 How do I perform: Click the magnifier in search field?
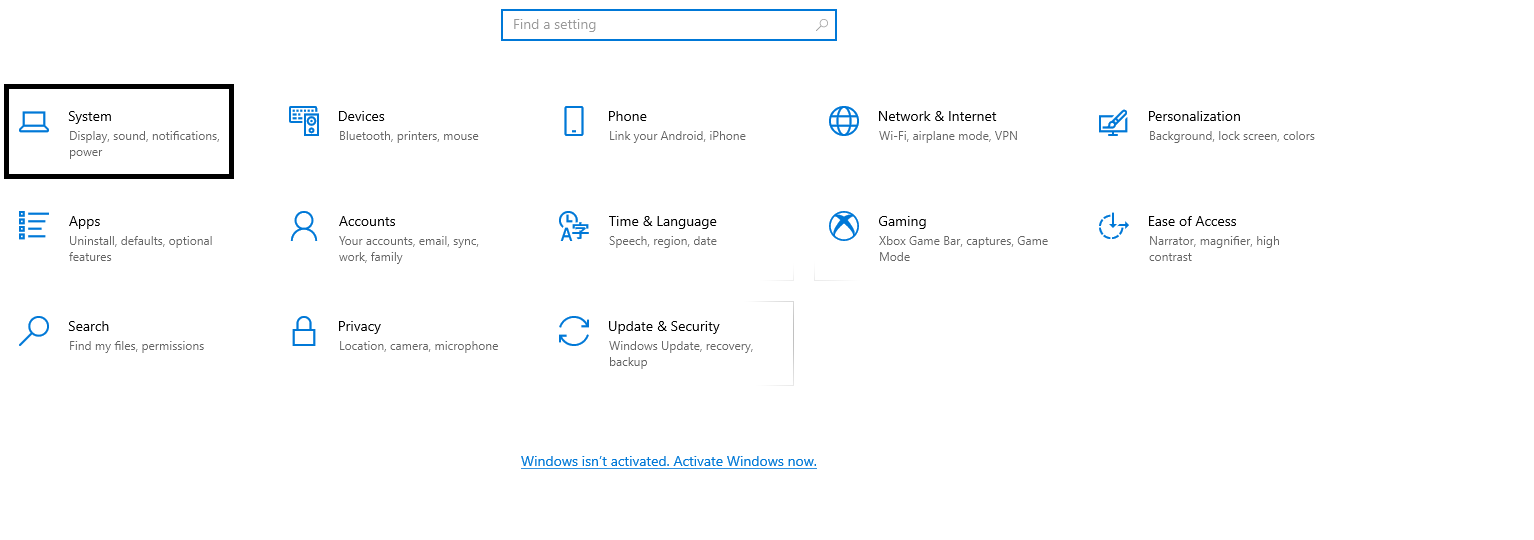[x=822, y=25]
